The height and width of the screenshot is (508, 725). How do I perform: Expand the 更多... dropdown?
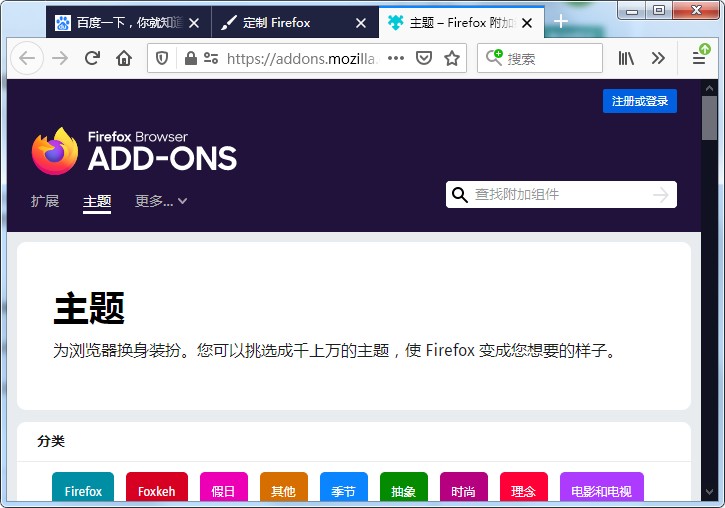point(161,201)
